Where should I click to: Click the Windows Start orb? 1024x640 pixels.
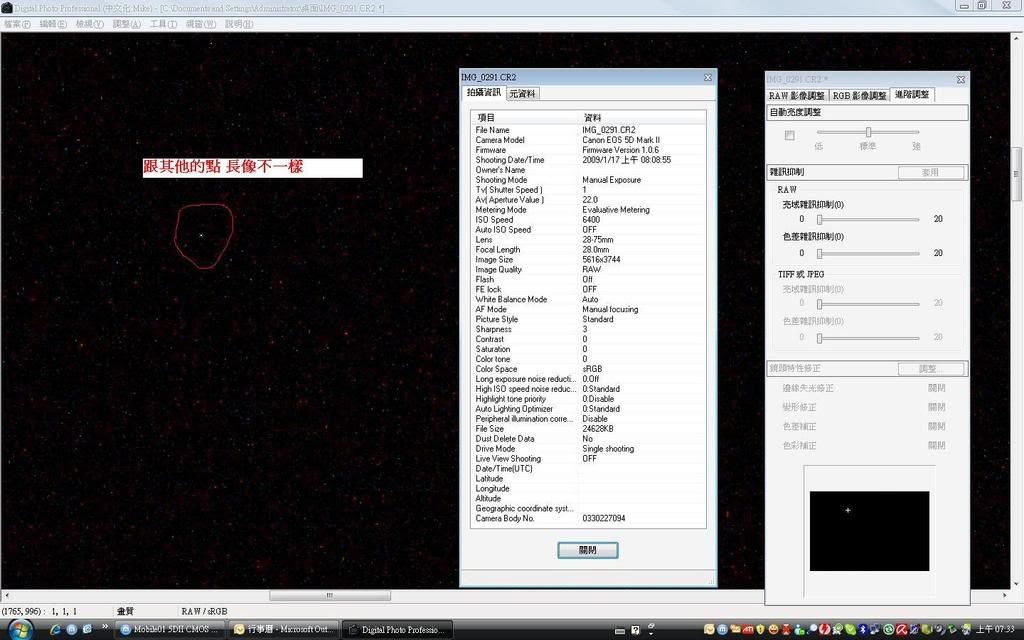pos(18,629)
